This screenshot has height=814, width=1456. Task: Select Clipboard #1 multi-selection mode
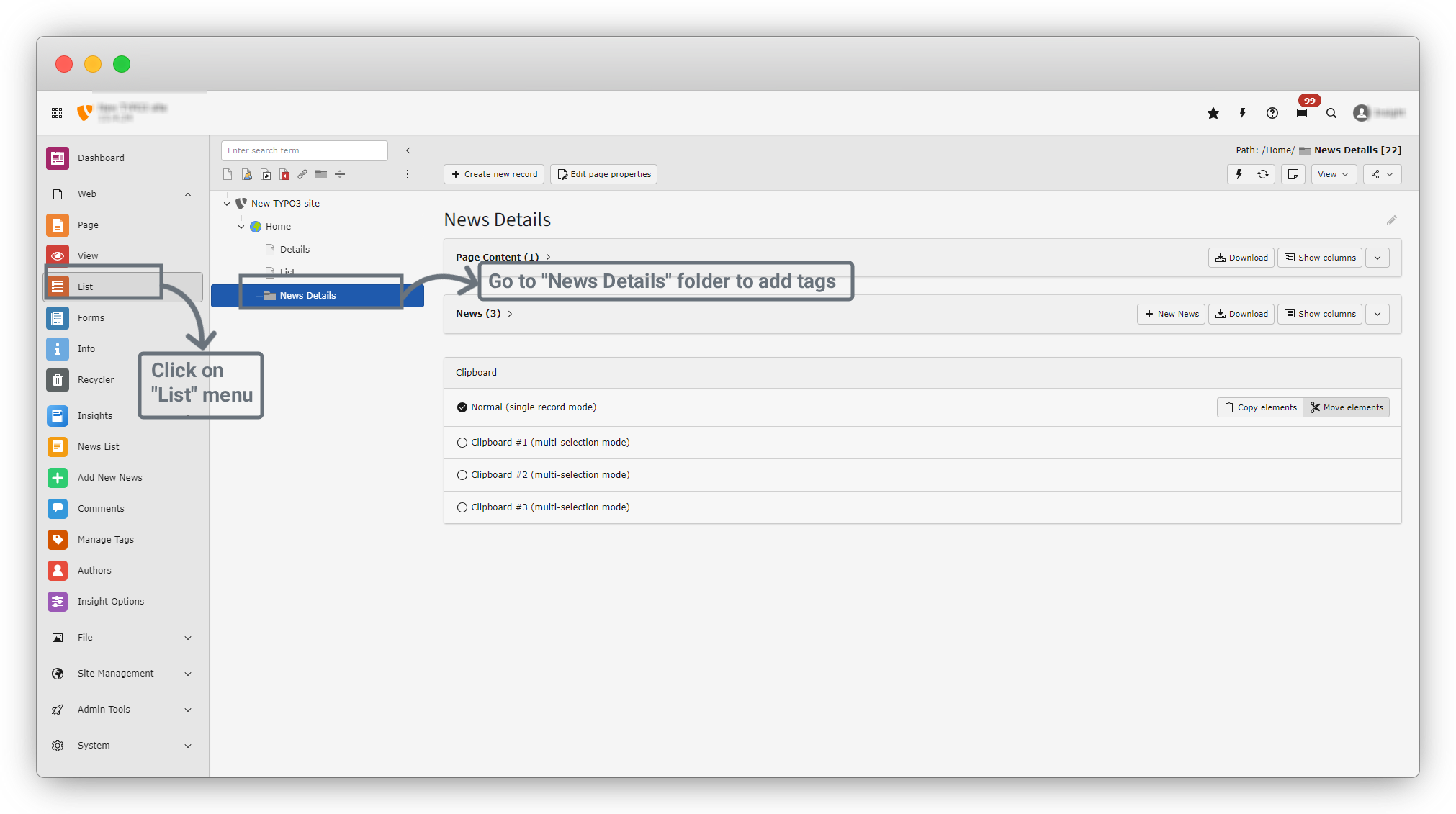coord(462,443)
